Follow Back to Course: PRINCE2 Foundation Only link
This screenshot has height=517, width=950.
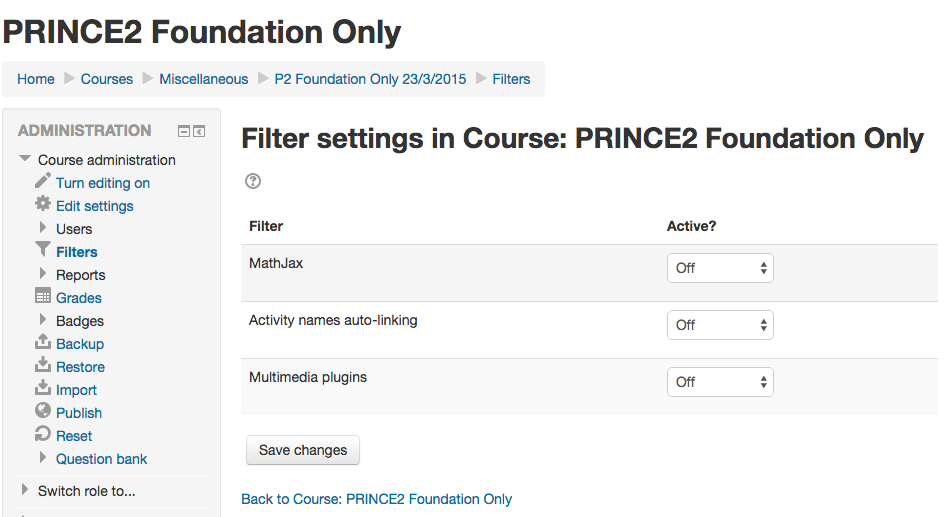click(x=376, y=499)
